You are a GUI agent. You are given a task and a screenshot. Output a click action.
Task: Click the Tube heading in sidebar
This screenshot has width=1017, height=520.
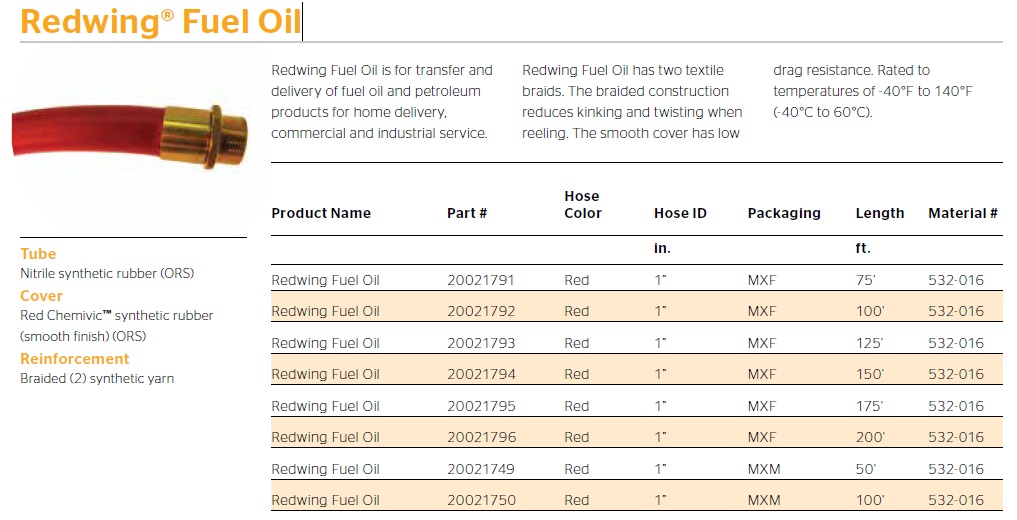38,254
